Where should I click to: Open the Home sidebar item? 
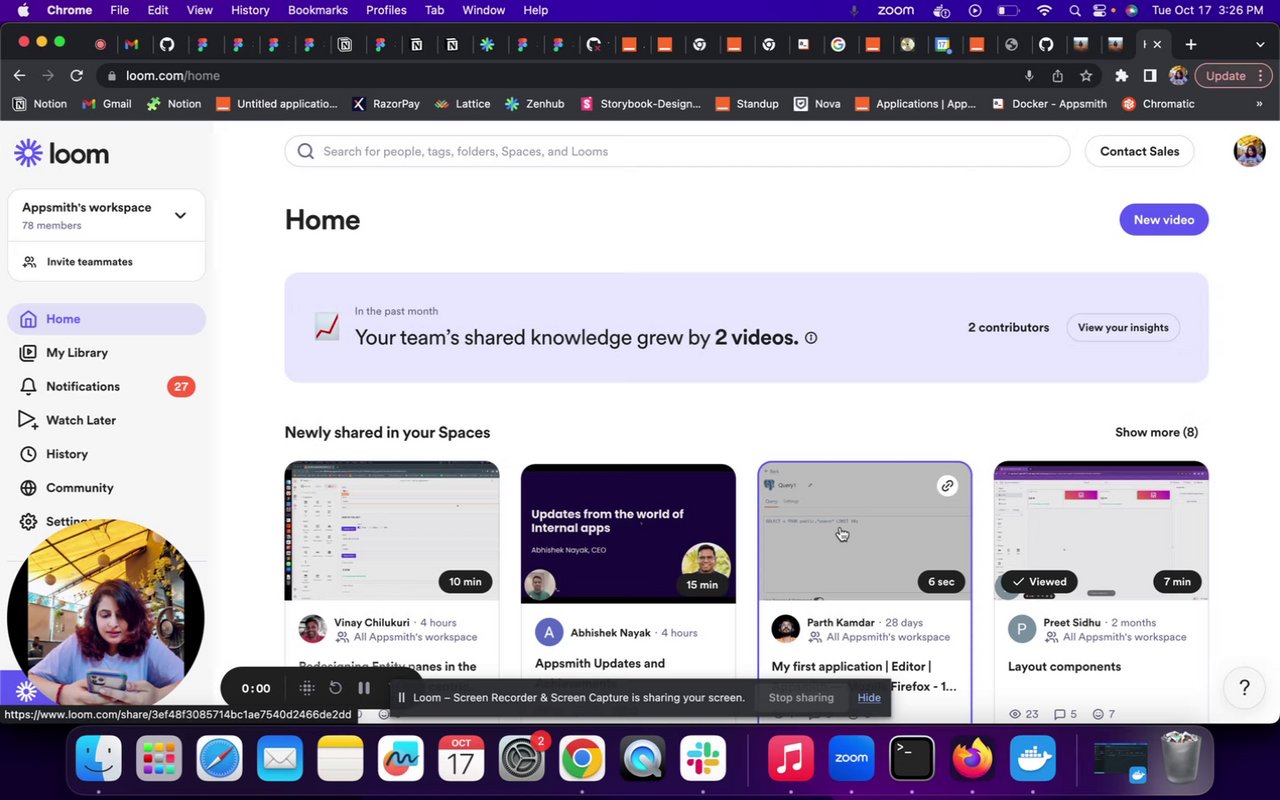coord(106,319)
